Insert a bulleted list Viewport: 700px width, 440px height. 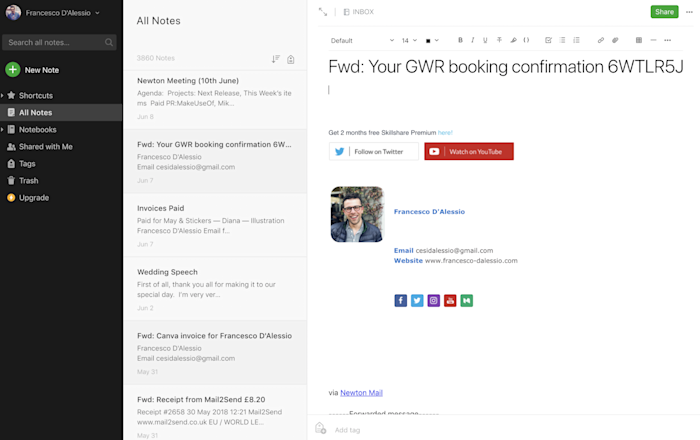(562, 40)
